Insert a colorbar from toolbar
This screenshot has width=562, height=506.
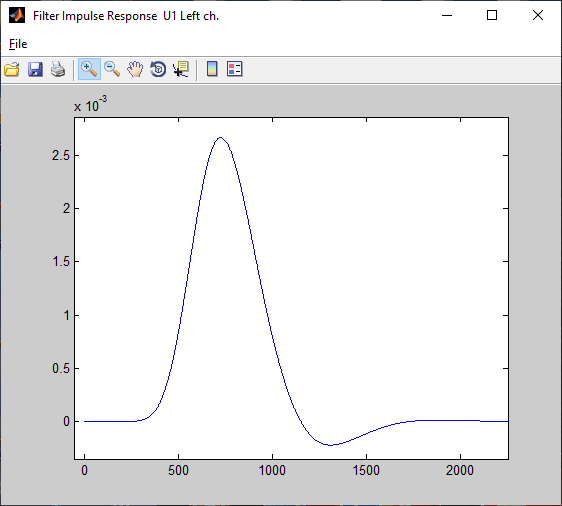click(x=212, y=69)
